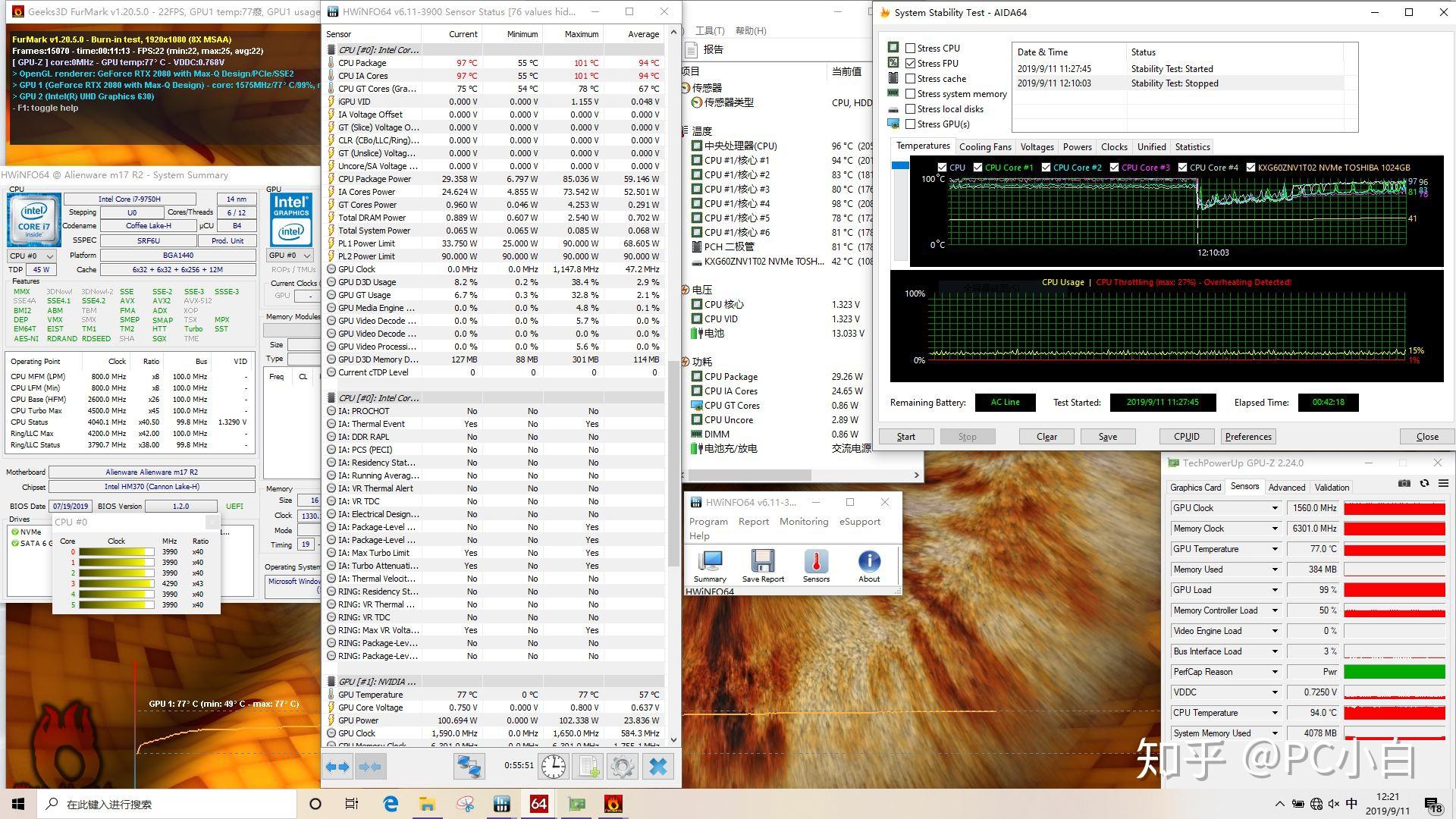Uncheck Stress FPU in AIDA64
Image resolution: width=1456 pixels, height=819 pixels.
(x=911, y=63)
